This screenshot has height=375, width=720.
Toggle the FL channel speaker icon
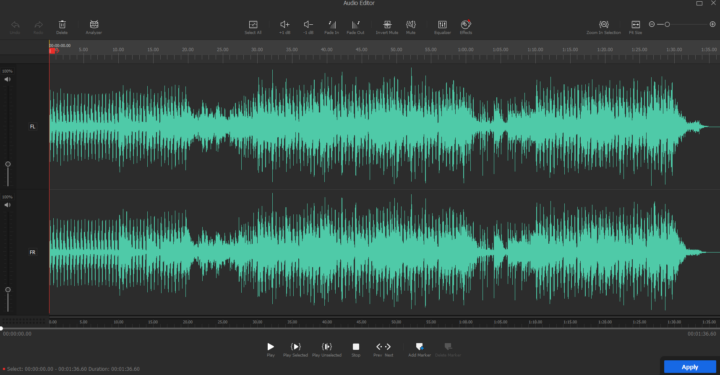tap(7, 79)
